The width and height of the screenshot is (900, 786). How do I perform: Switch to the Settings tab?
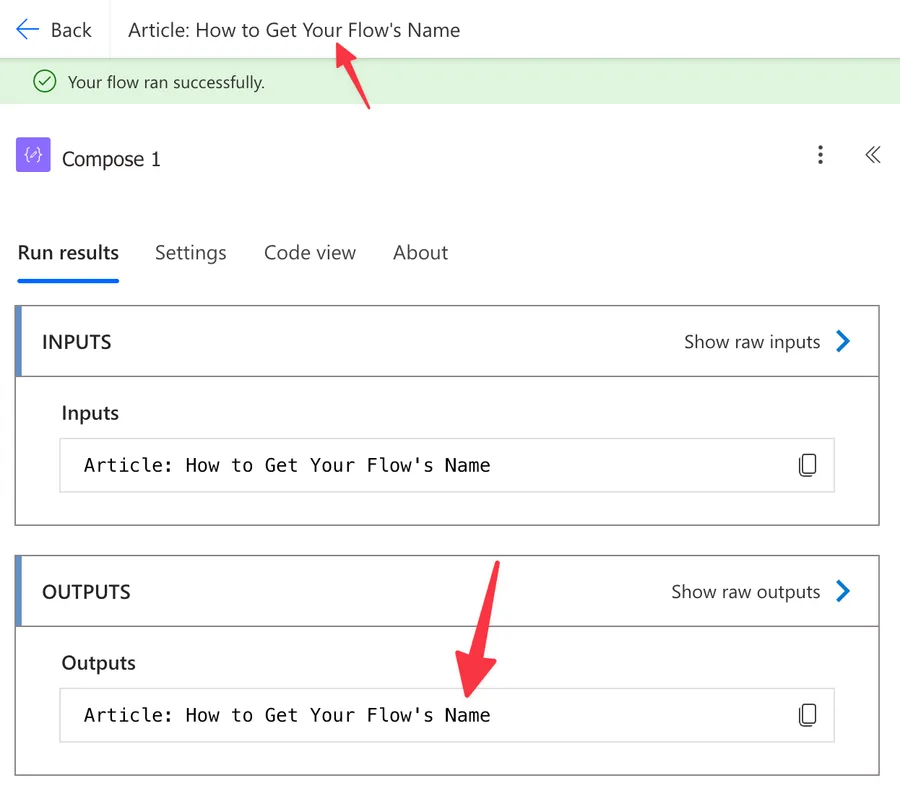pos(190,253)
